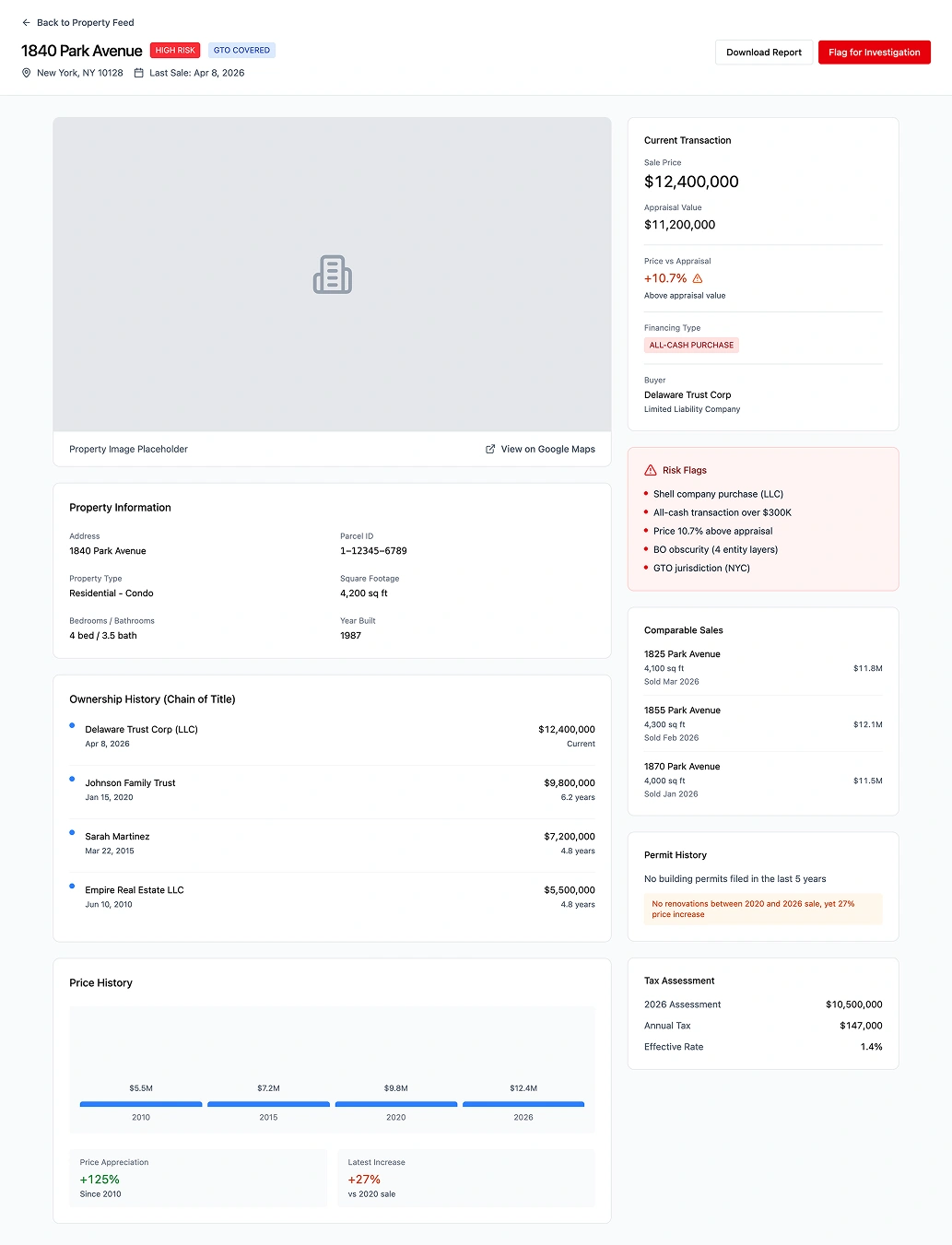The image size is (952, 1245).
Task: Click the 2026 bar in Price History
Action: [523, 1103]
